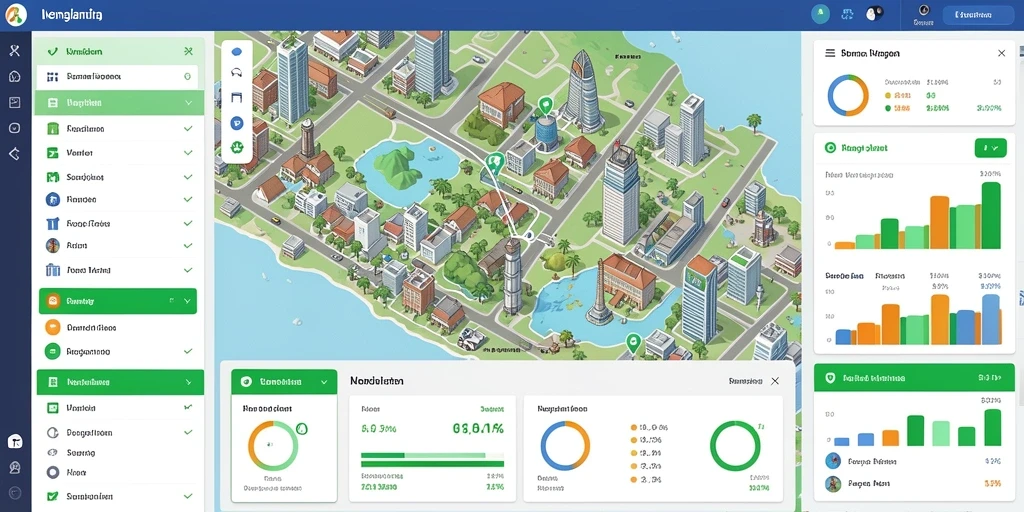Click the split green progress bar in the bottom middle card
The width and height of the screenshot is (1024, 512).
click(432, 455)
